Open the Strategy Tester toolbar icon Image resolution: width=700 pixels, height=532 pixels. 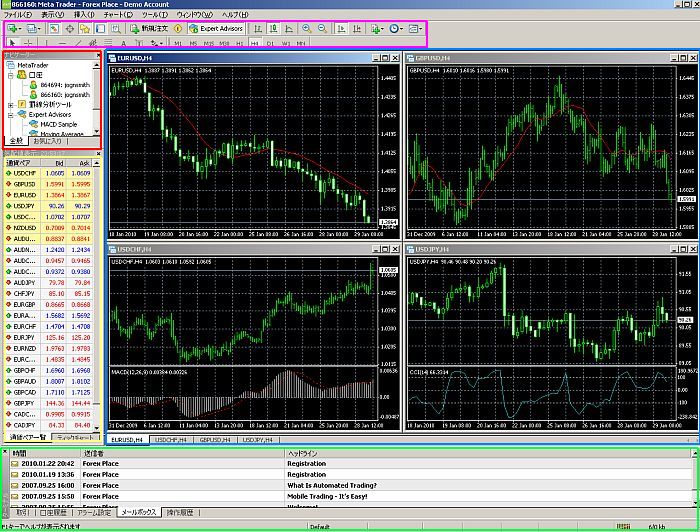(116, 29)
